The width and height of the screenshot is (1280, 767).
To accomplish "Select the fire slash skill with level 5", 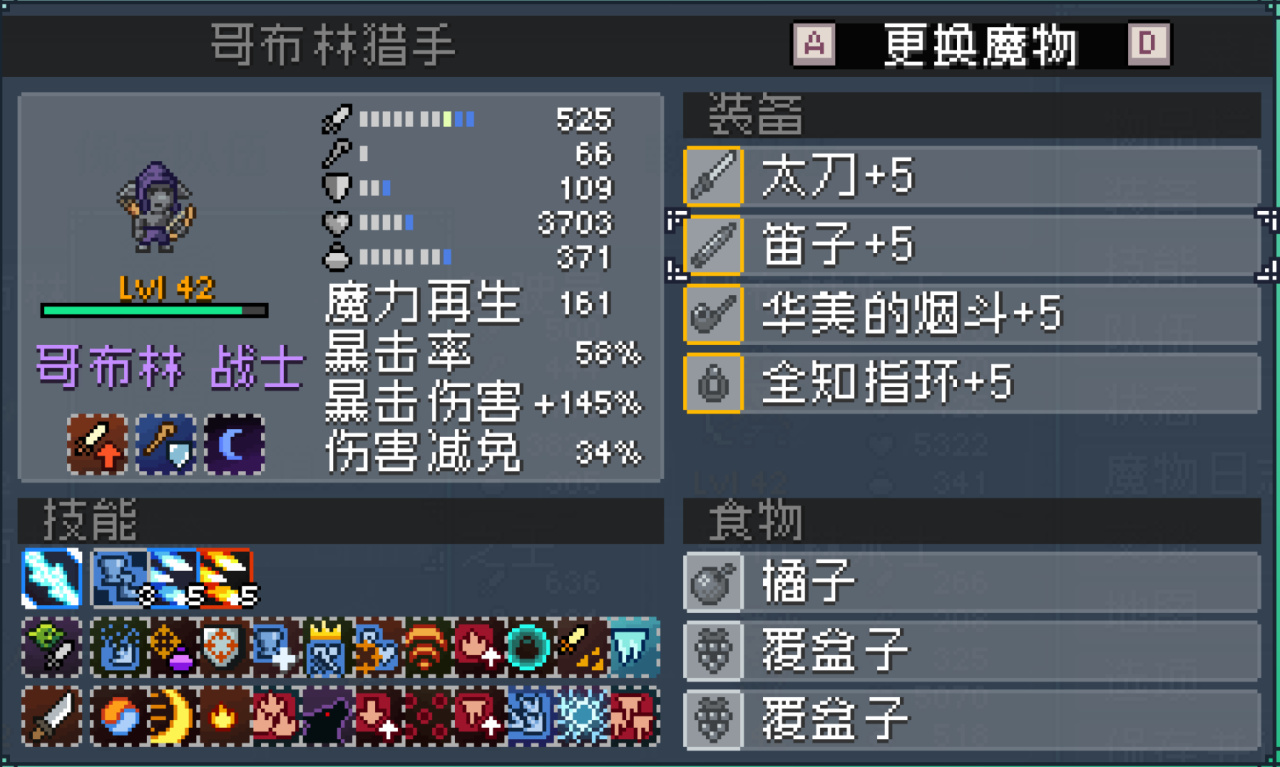I will pyautogui.click(x=225, y=578).
